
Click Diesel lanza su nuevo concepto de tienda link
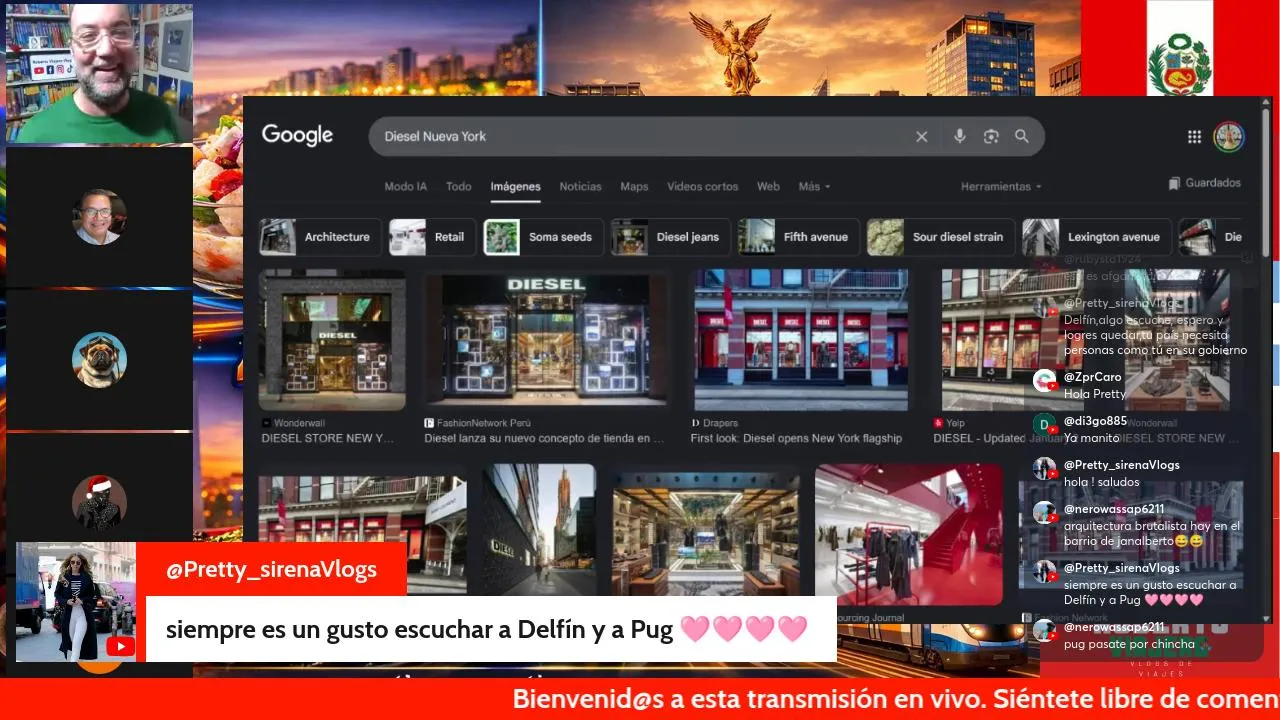[x=544, y=438]
